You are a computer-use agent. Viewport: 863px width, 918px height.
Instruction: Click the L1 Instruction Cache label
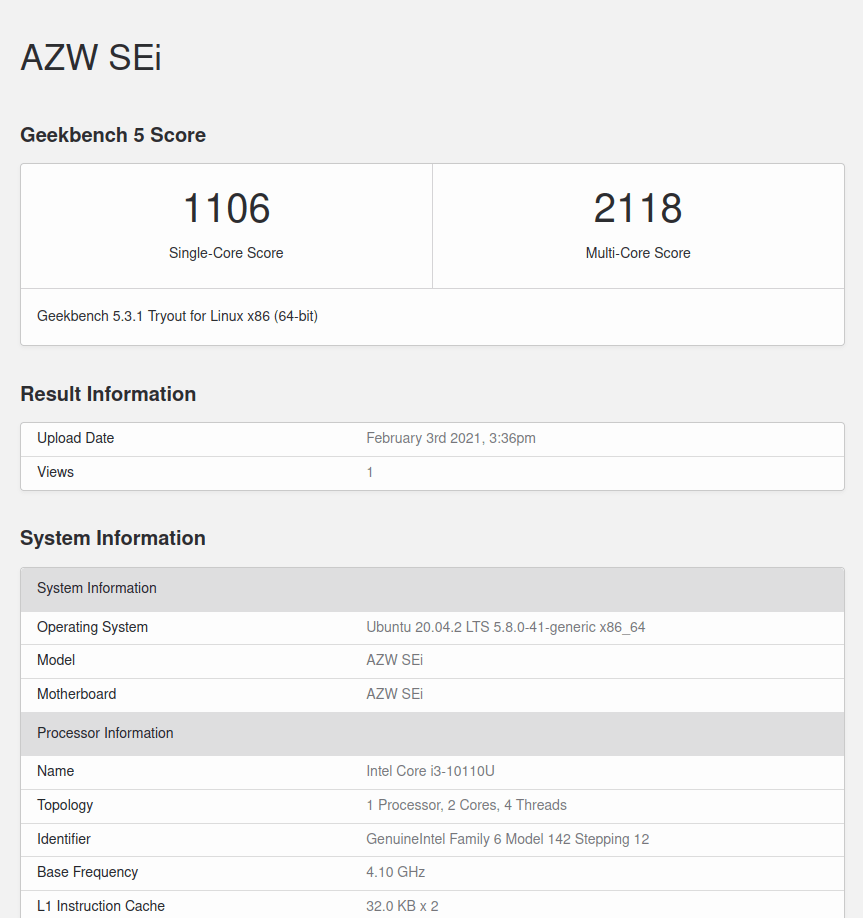click(101, 906)
